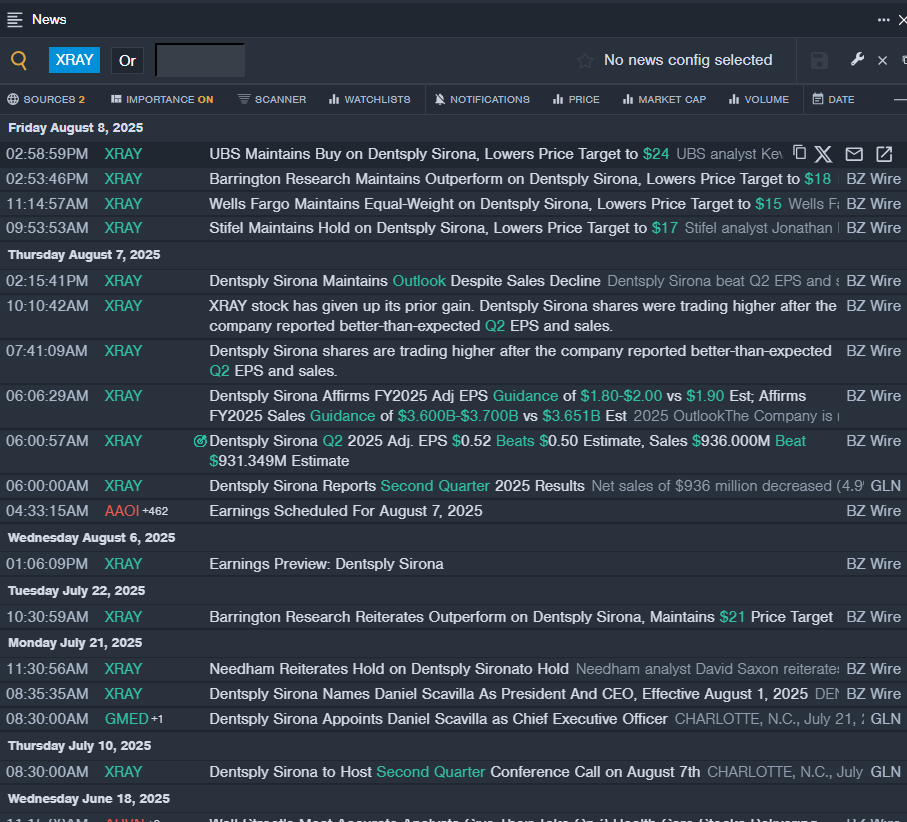Image resolution: width=907 pixels, height=822 pixels.
Task: Click the XRAY search tag
Action: click(x=75, y=60)
